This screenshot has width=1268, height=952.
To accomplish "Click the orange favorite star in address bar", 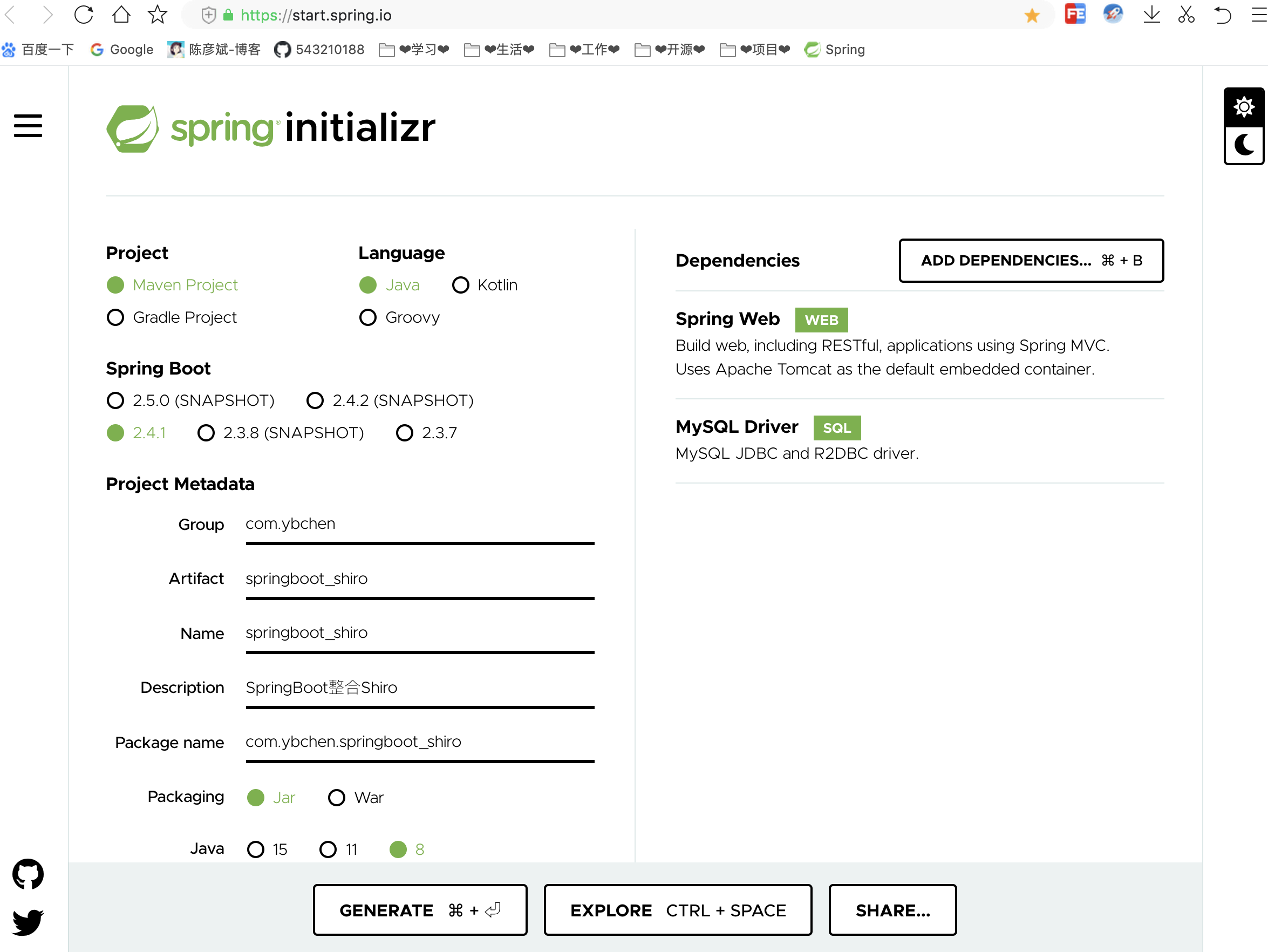I will 1032,16.
